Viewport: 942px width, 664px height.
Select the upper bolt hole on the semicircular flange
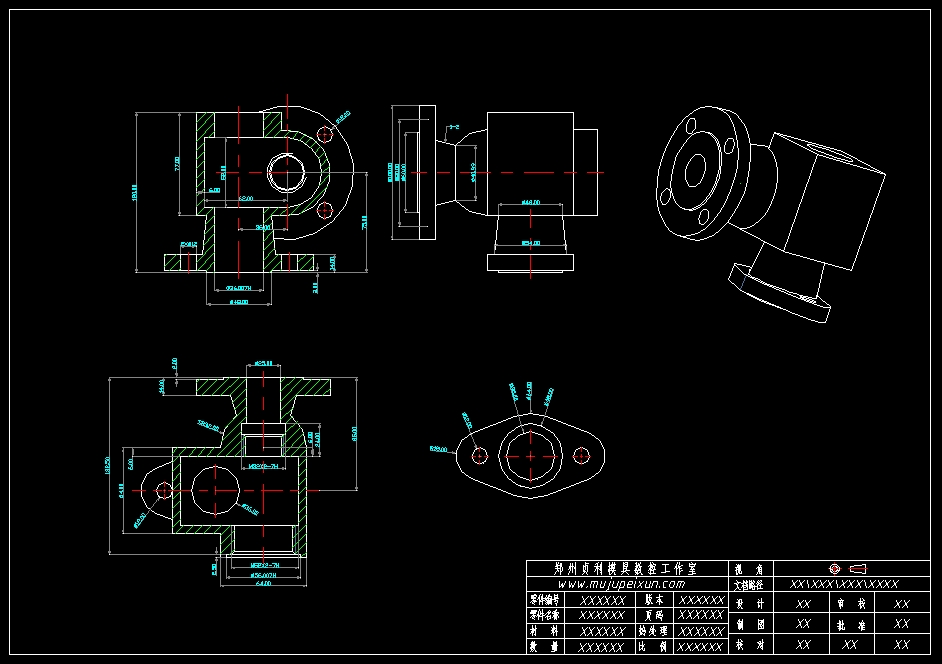(x=323, y=133)
